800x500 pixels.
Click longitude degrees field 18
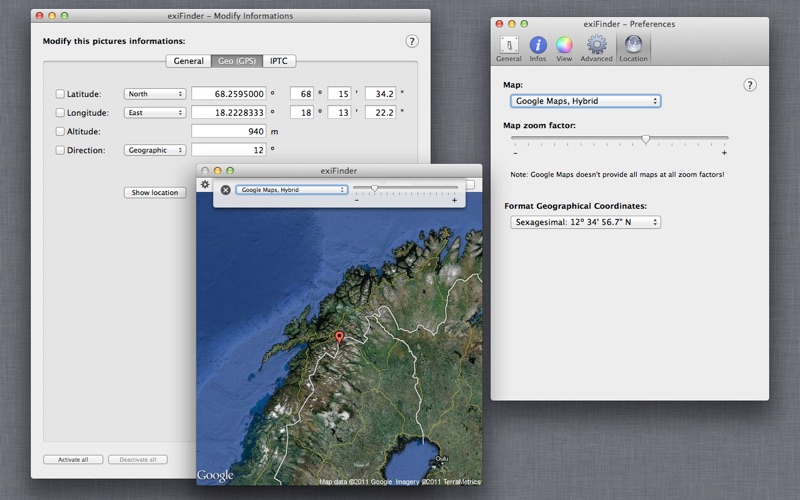pos(302,112)
